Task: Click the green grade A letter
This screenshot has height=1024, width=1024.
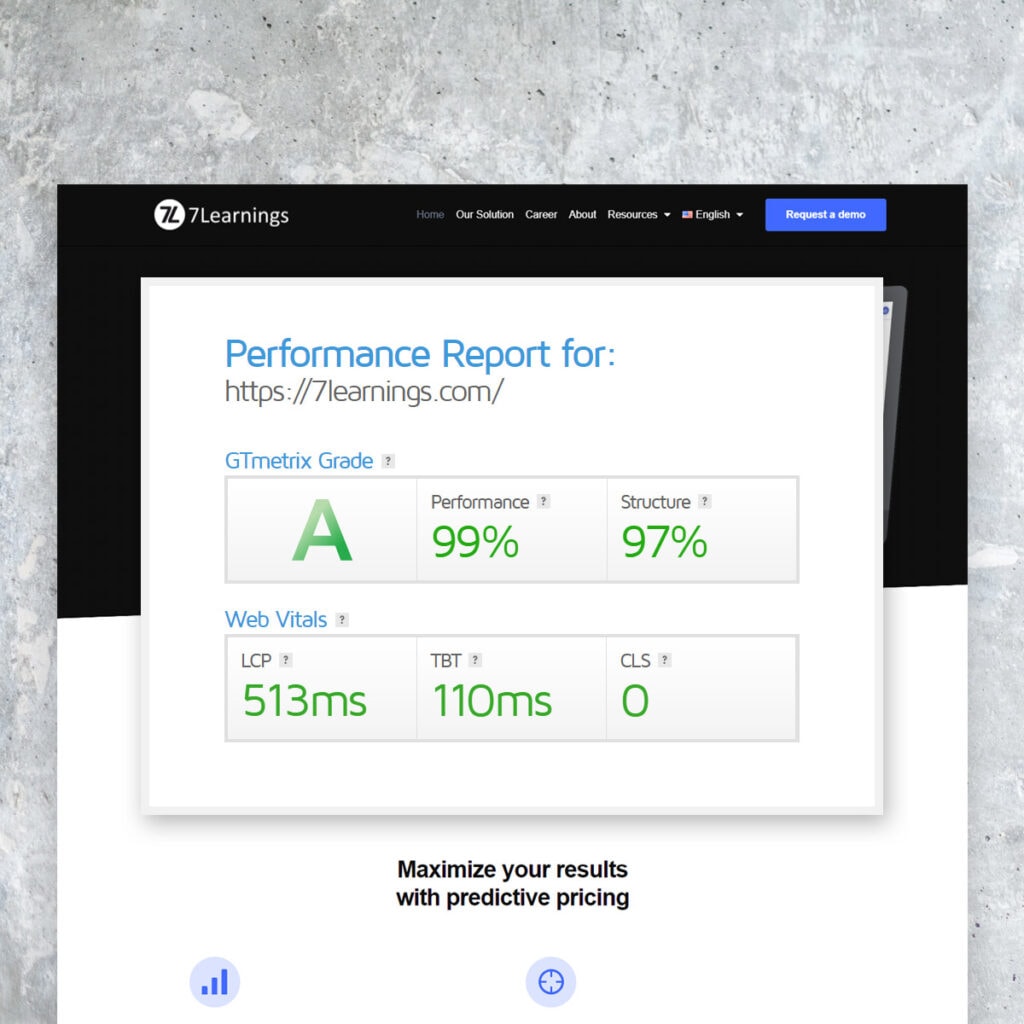Action: tap(322, 530)
